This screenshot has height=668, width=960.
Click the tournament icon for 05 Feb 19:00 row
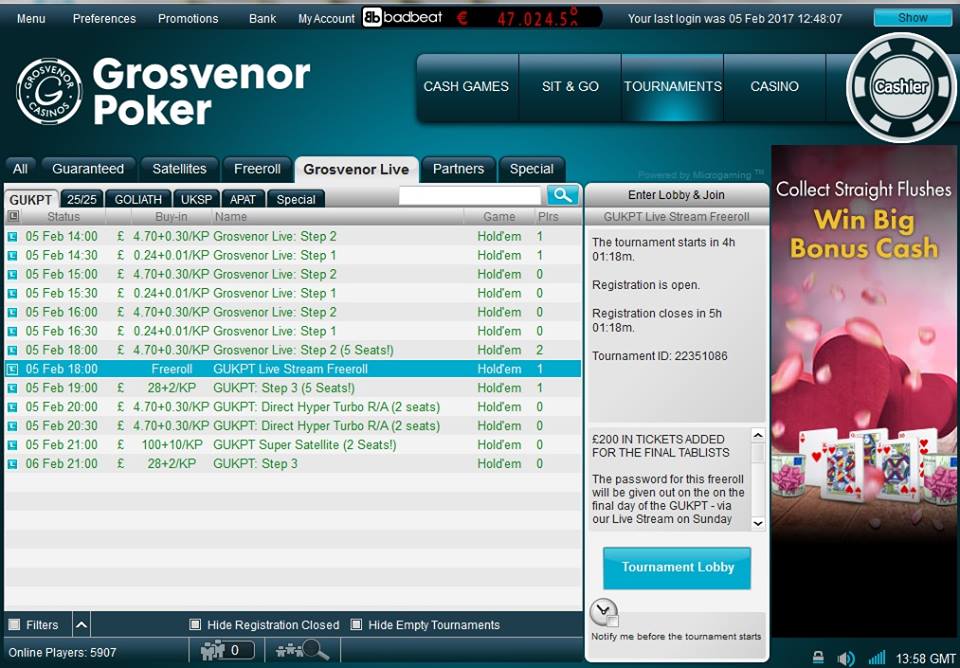pyautogui.click(x=12, y=388)
